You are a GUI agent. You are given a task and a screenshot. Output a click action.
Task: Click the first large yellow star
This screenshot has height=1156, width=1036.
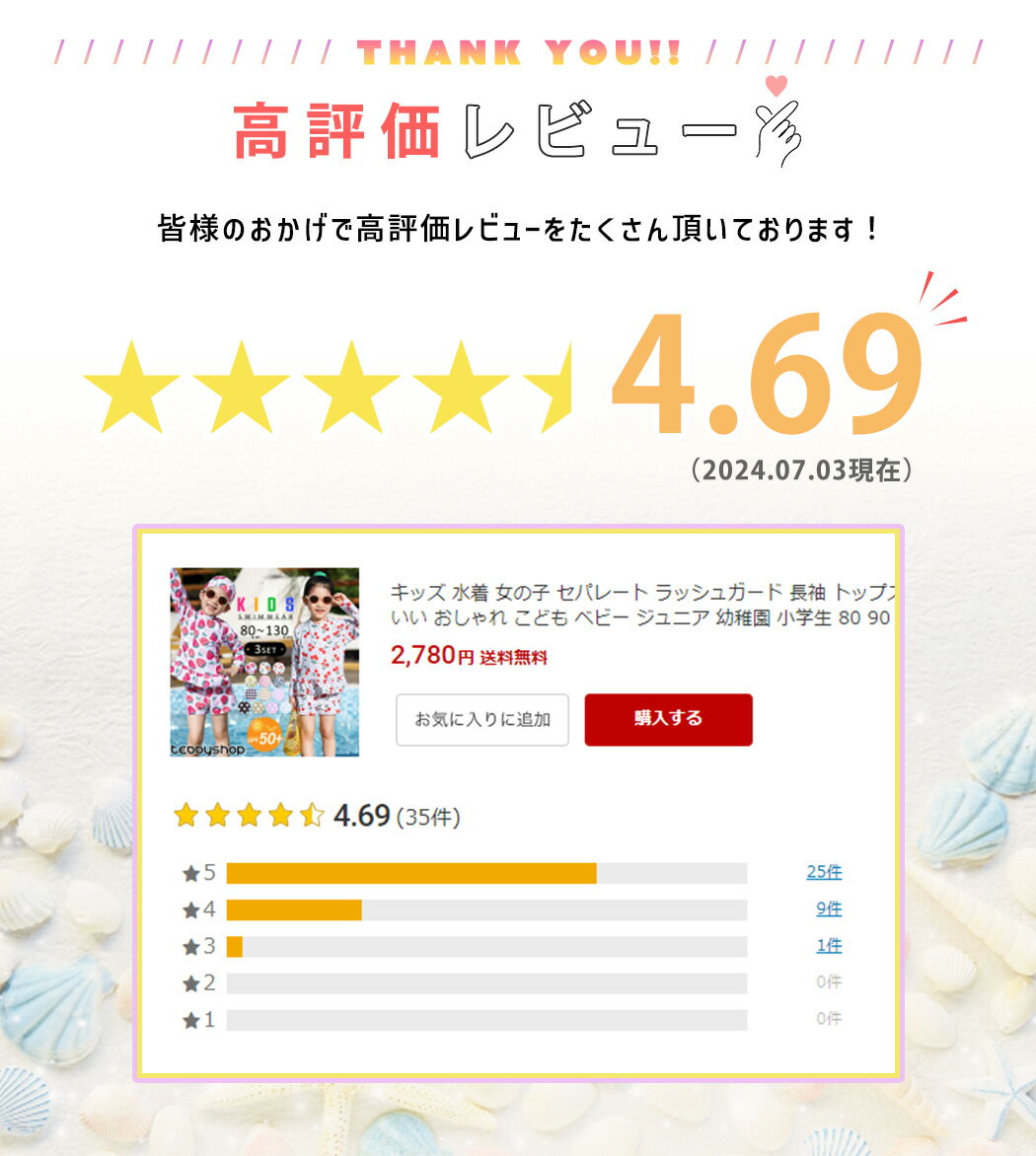pyautogui.click(x=131, y=387)
